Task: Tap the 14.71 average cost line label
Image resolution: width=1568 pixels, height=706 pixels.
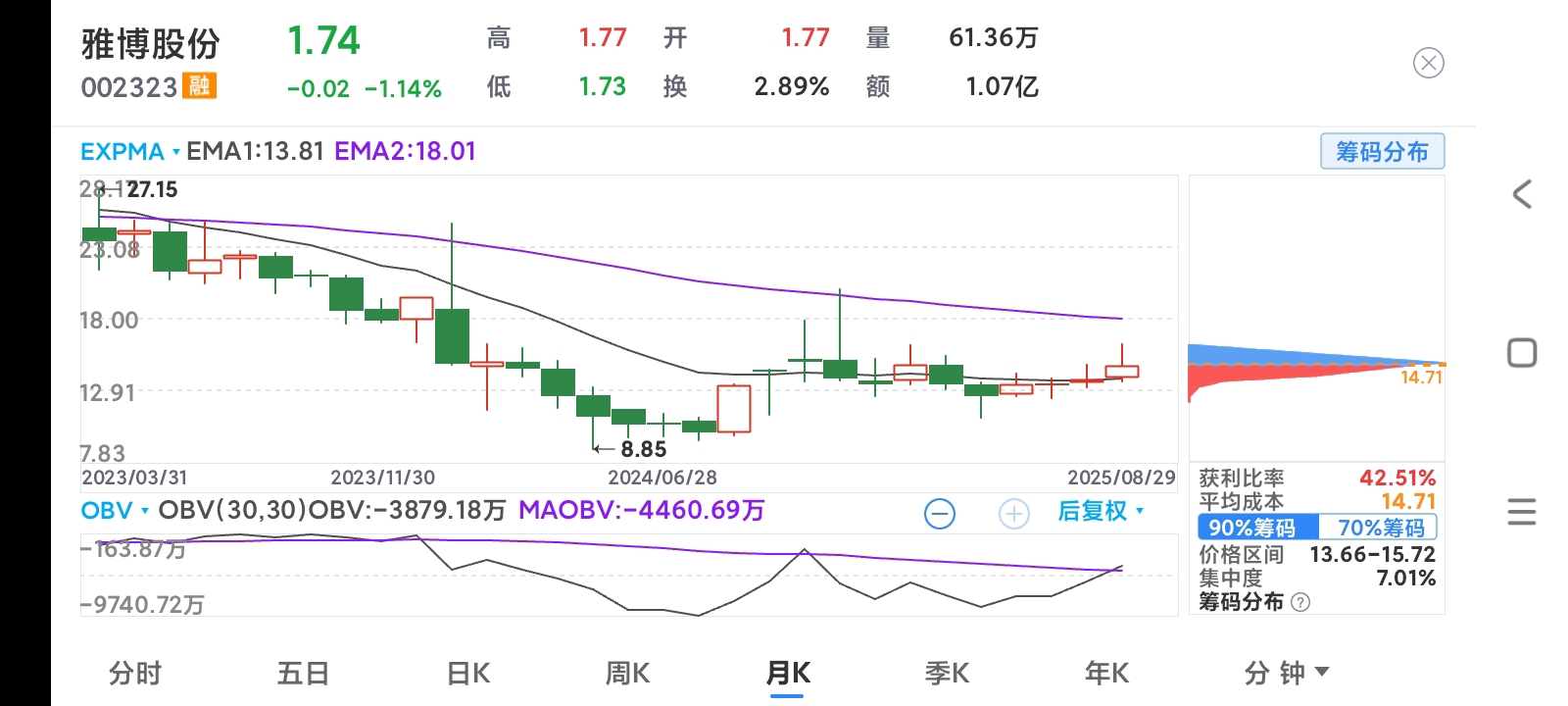Action: pos(1421,378)
